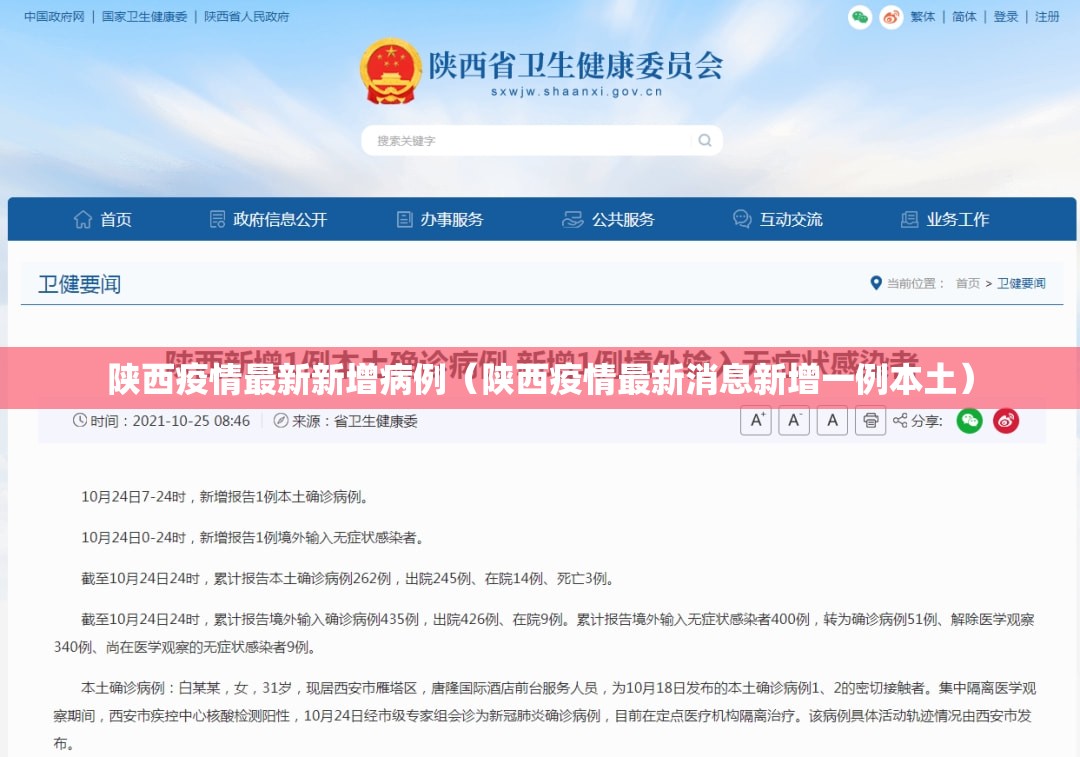Open 互动交流 navigation item
This screenshot has width=1080, height=757.
pos(791,220)
